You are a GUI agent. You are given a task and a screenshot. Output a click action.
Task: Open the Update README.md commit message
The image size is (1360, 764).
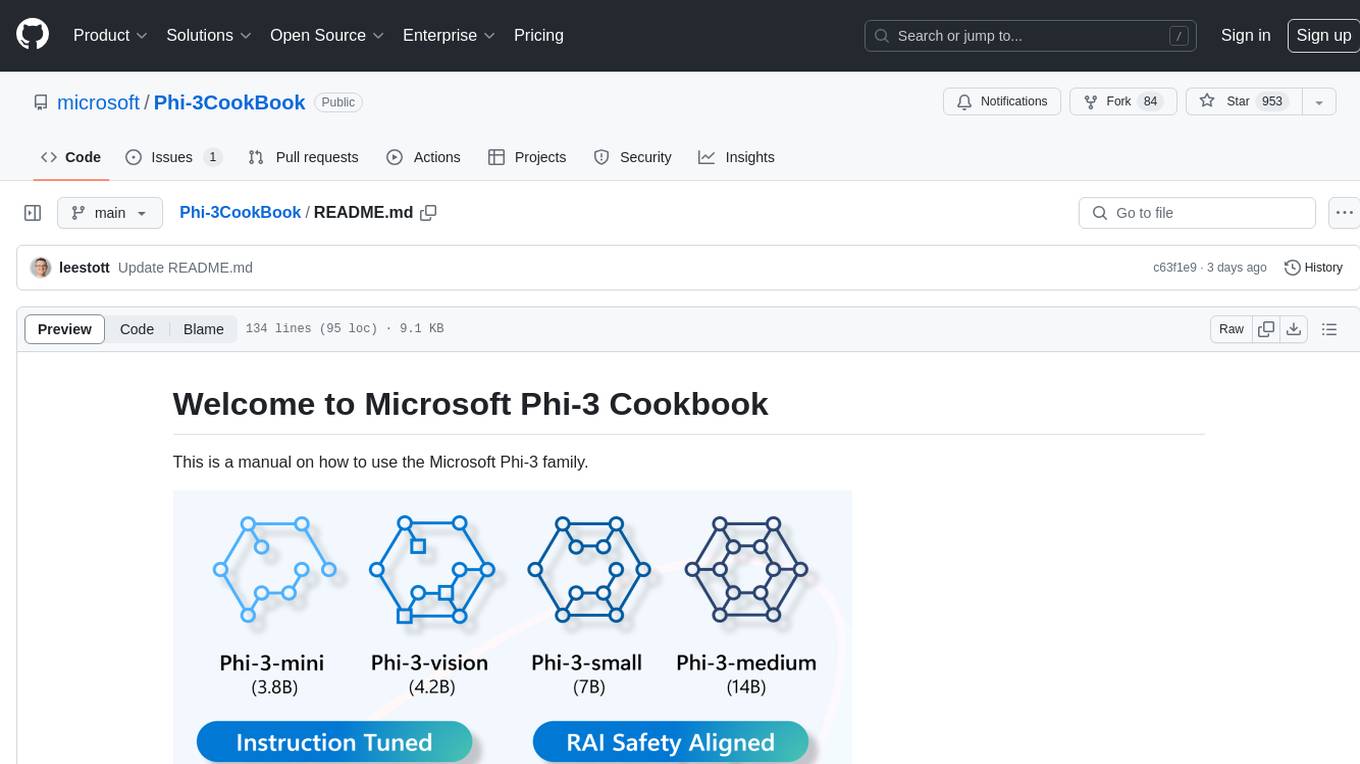(x=185, y=267)
